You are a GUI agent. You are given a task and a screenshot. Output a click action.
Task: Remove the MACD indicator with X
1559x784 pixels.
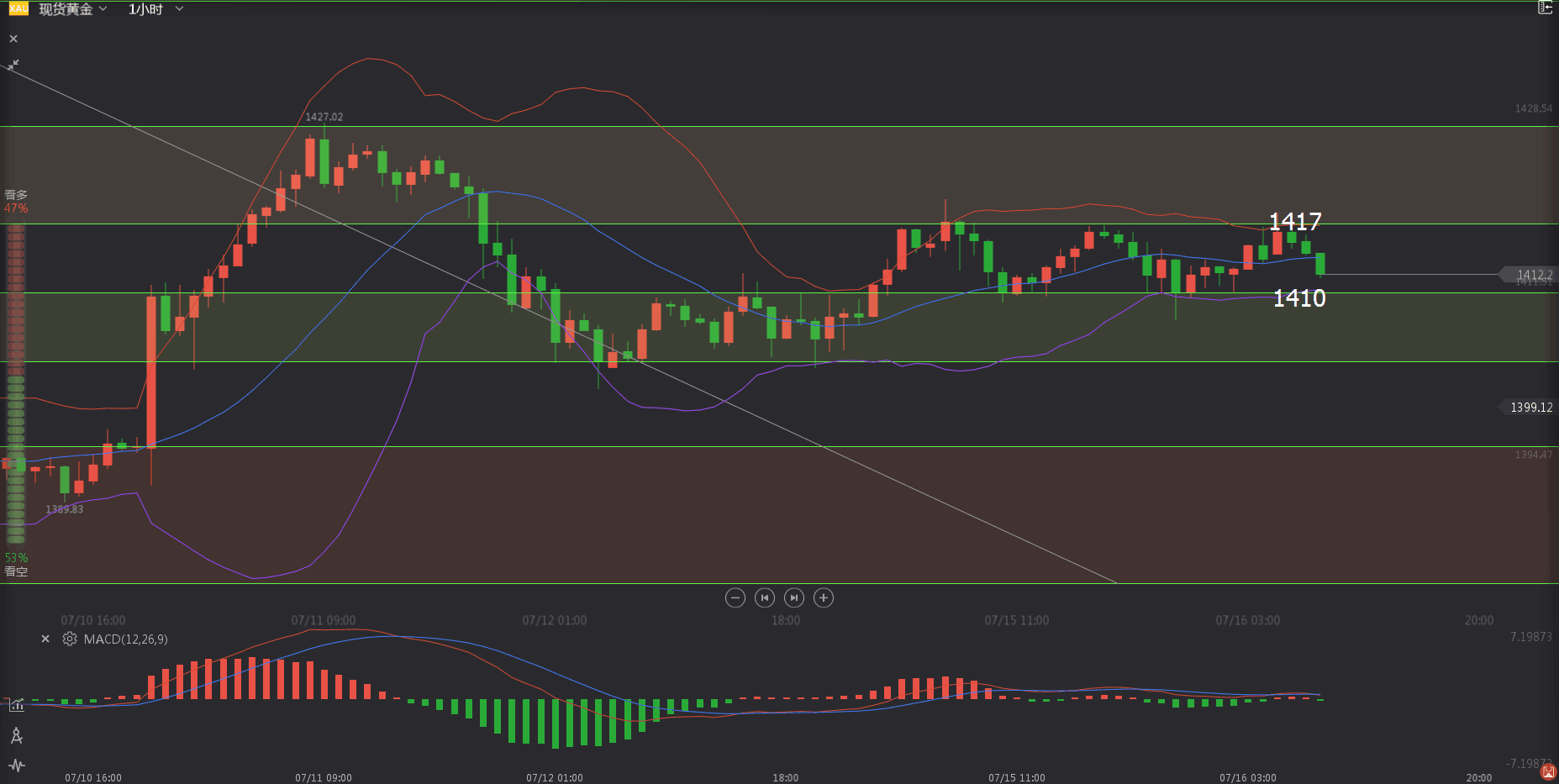pyautogui.click(x=45, y=639)
